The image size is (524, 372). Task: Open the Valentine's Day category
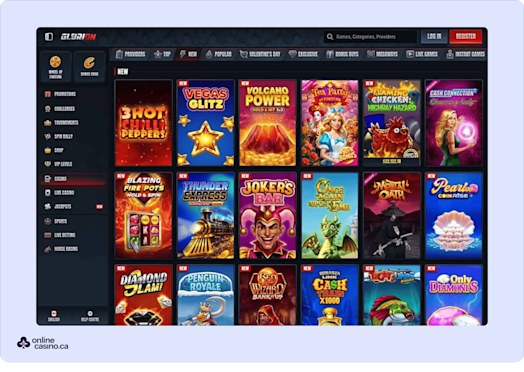coord(260,54)
